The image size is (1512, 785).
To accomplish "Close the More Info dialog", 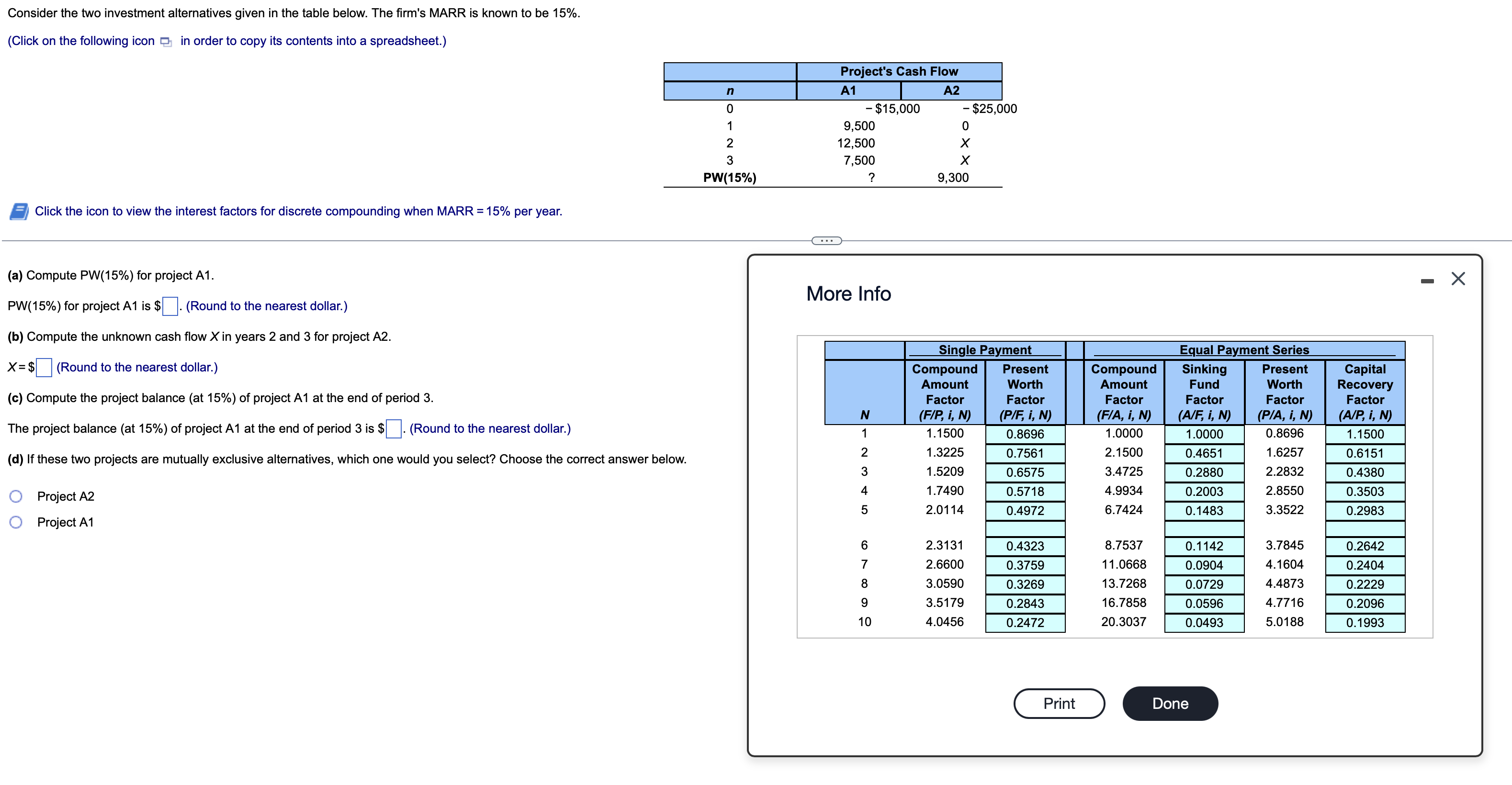I will click(x=1458, y=279).
